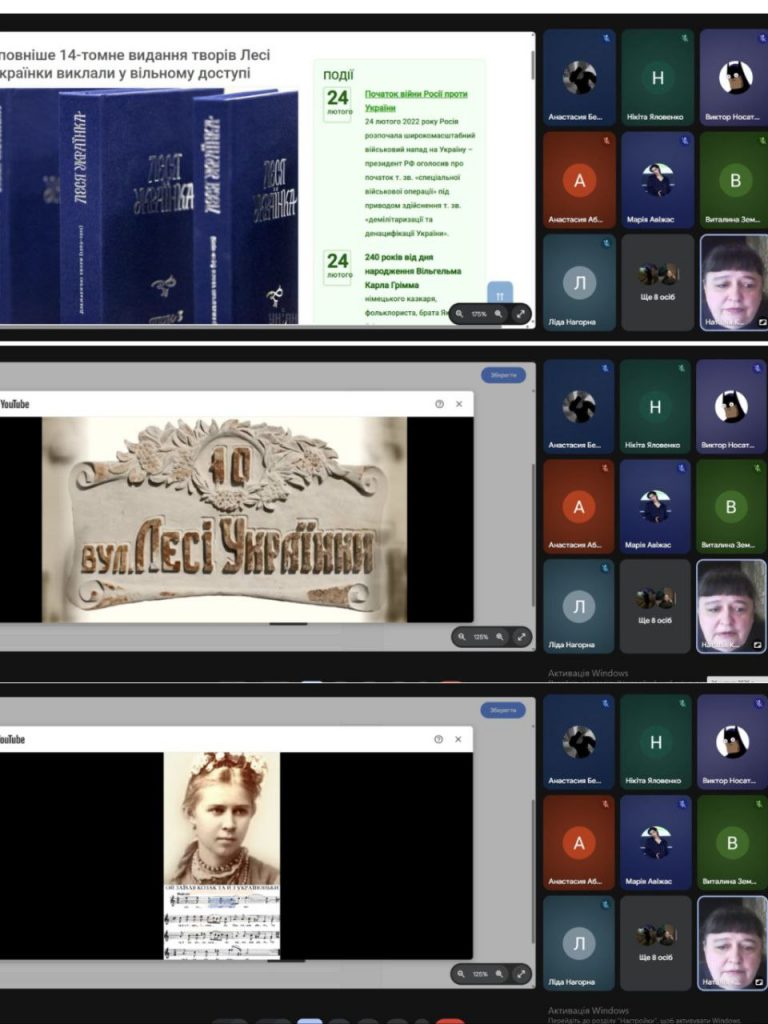The height and width of the screenshot is (1024, 768).
Task: Click the blue scroll-to-top arrow on the webpage
Action: pyautogui.click(x=500, y=294)
